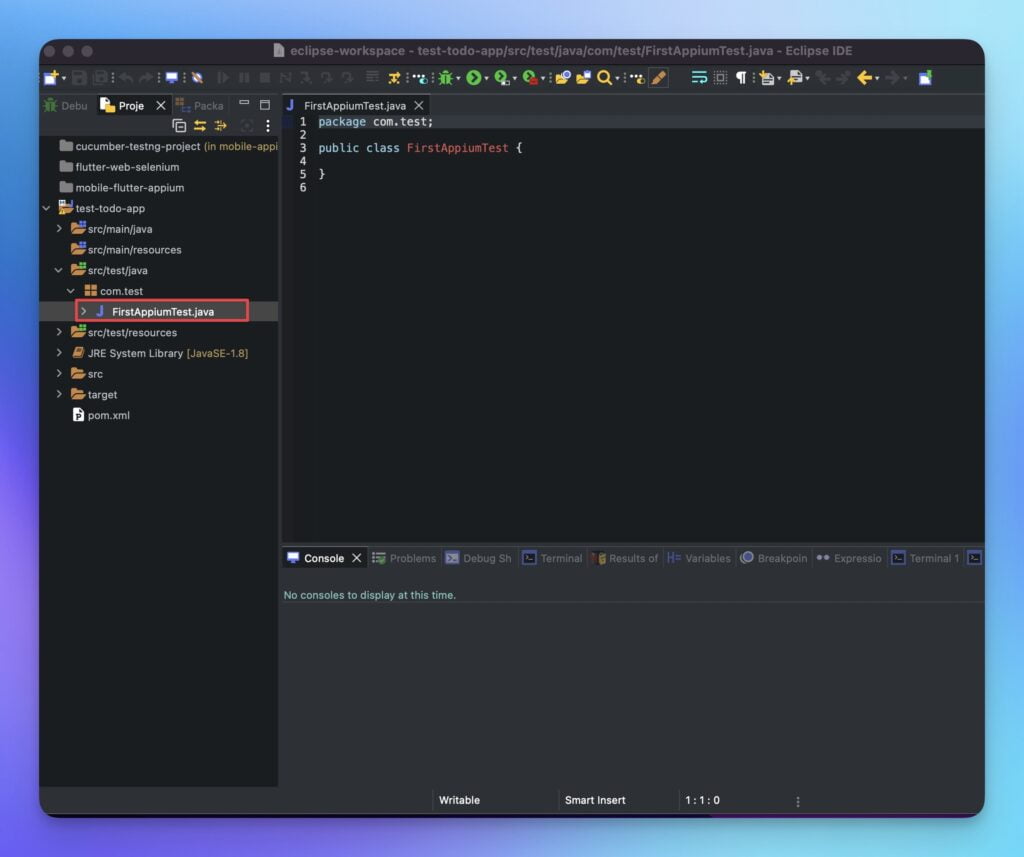Expand the FirstAppiumTest.java tree node
This screenshot has height=857, width=1024.
pyautogui.click(x=84, y=312)
